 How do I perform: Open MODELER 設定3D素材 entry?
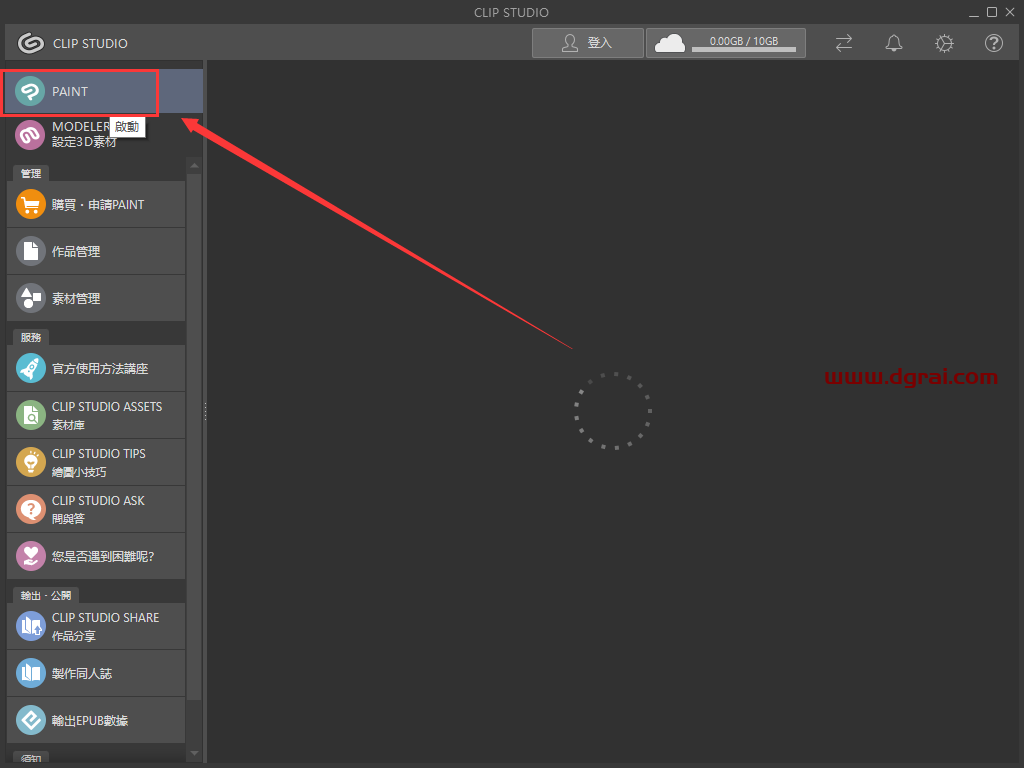(104, 135)
